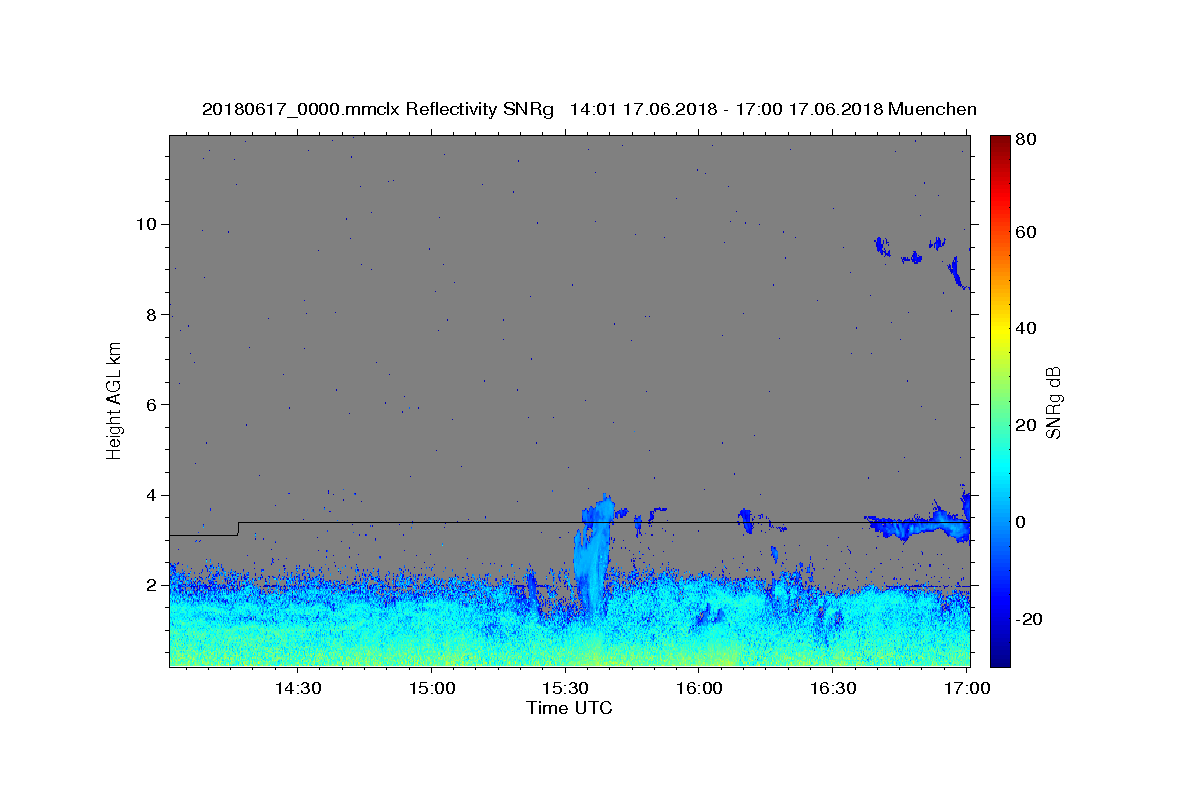The height and width of the screenshot is (800, 1200).
Task: Click the plot title text
Action: 589,109
